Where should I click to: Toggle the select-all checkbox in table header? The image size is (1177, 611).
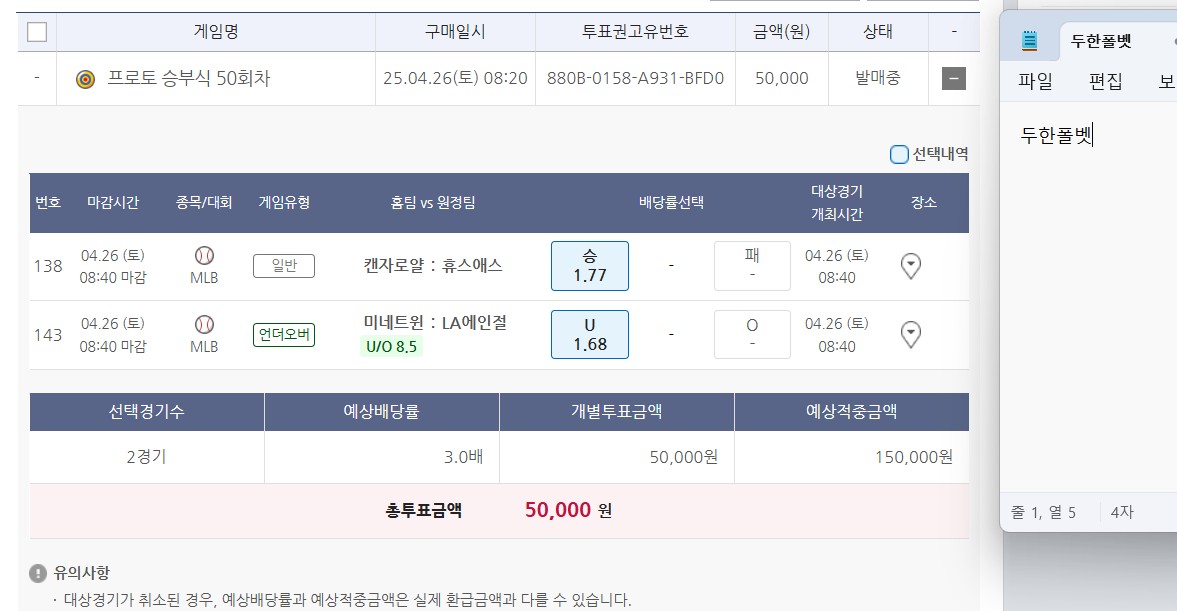click(x=37, y=32)
